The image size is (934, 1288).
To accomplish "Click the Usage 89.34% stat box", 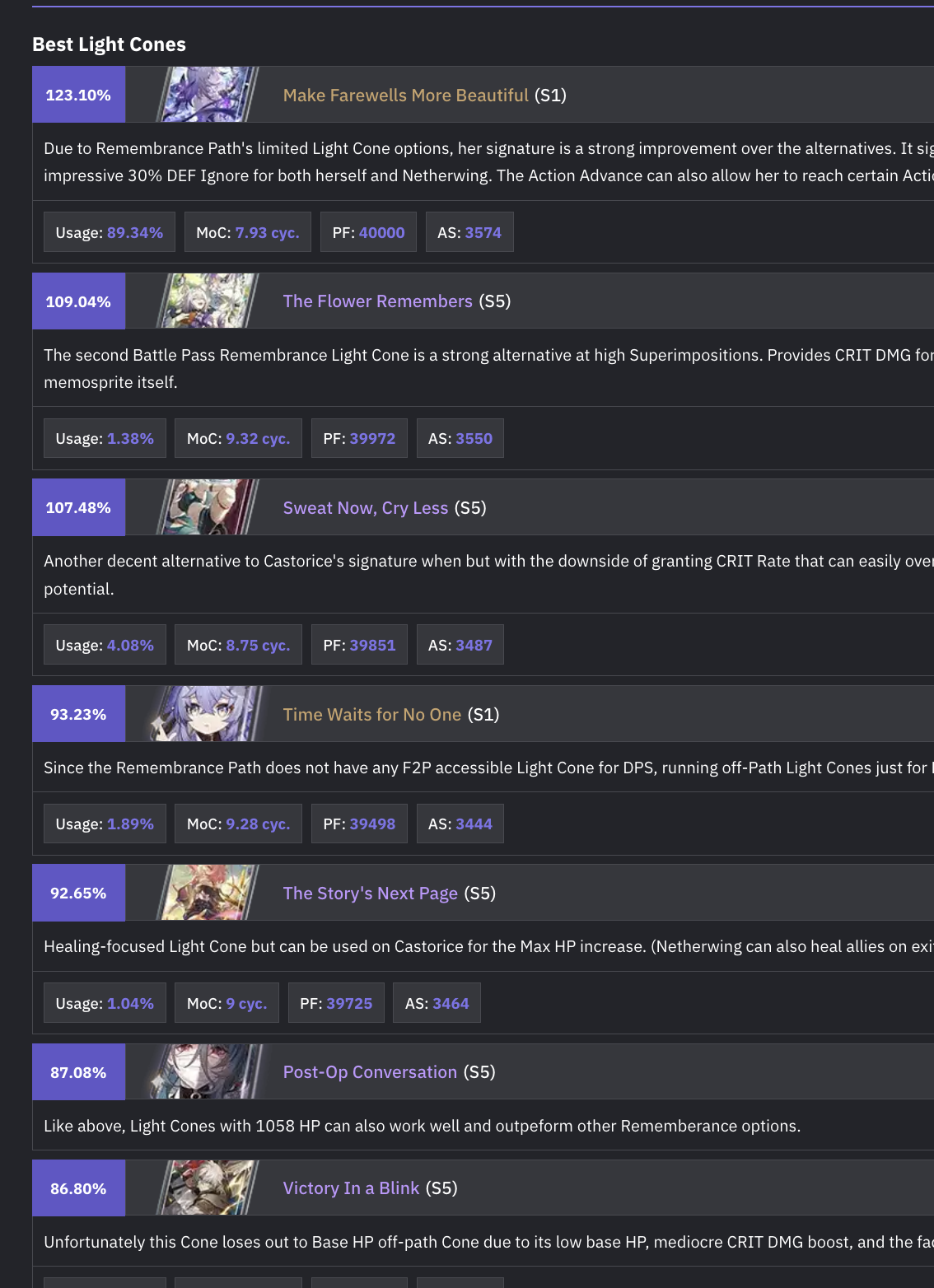I will click(x=110, y=232).
